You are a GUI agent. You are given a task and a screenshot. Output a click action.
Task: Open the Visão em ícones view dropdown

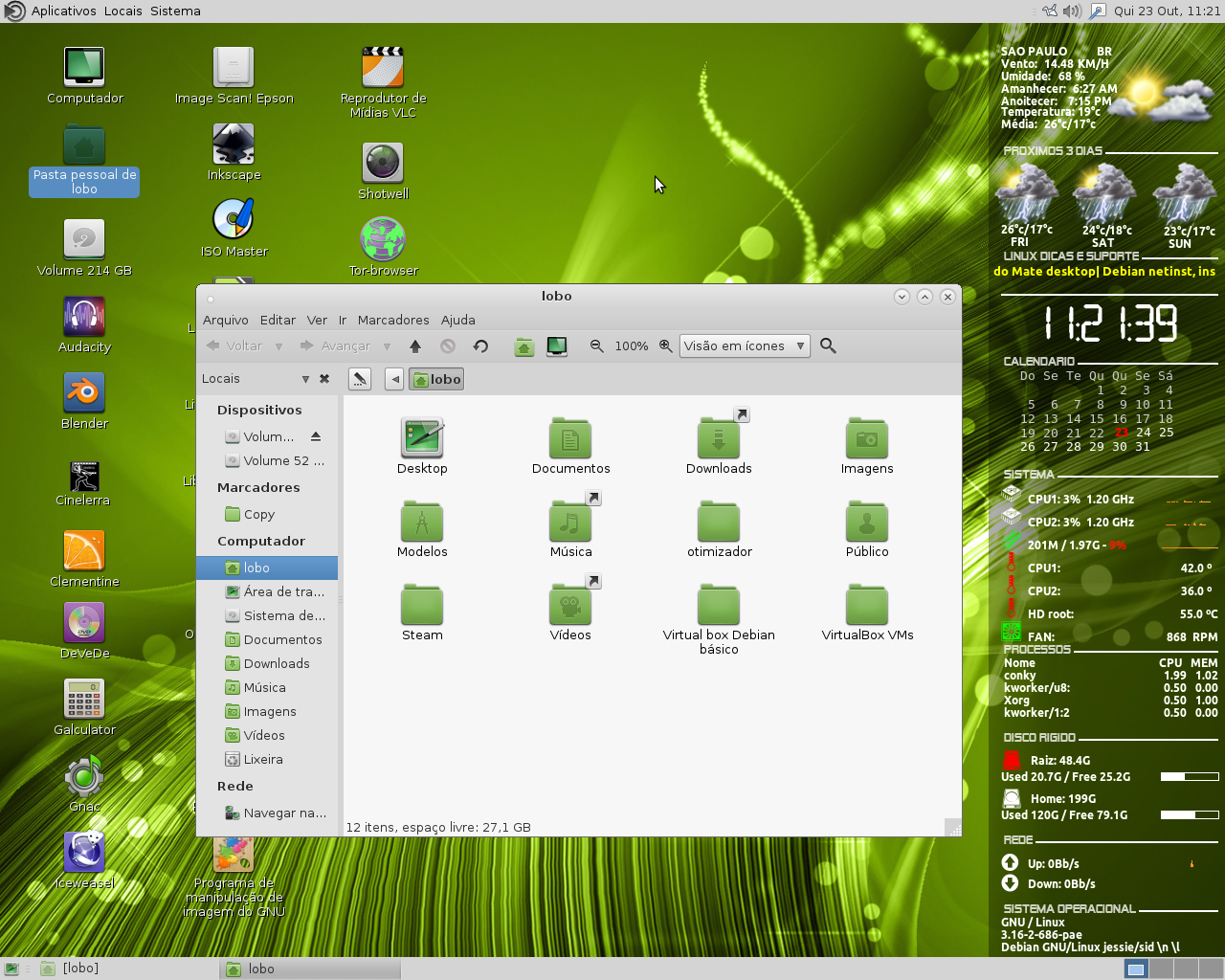click(x=745, y=345)
